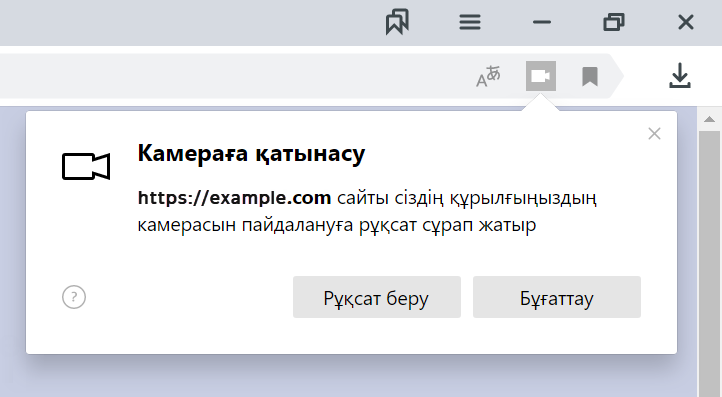
Task: Dismiss the camera access popup with the X
Action: coord(654,134)
